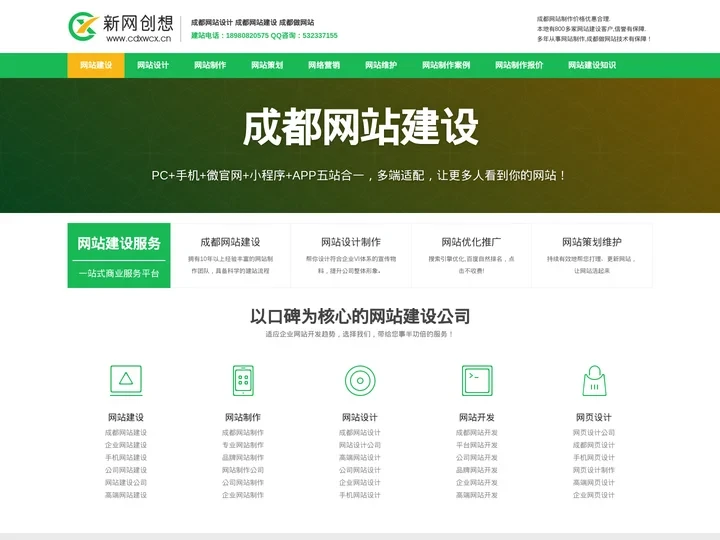
Task: Open the 手机网页设计 link
Action: coord(594,457)
